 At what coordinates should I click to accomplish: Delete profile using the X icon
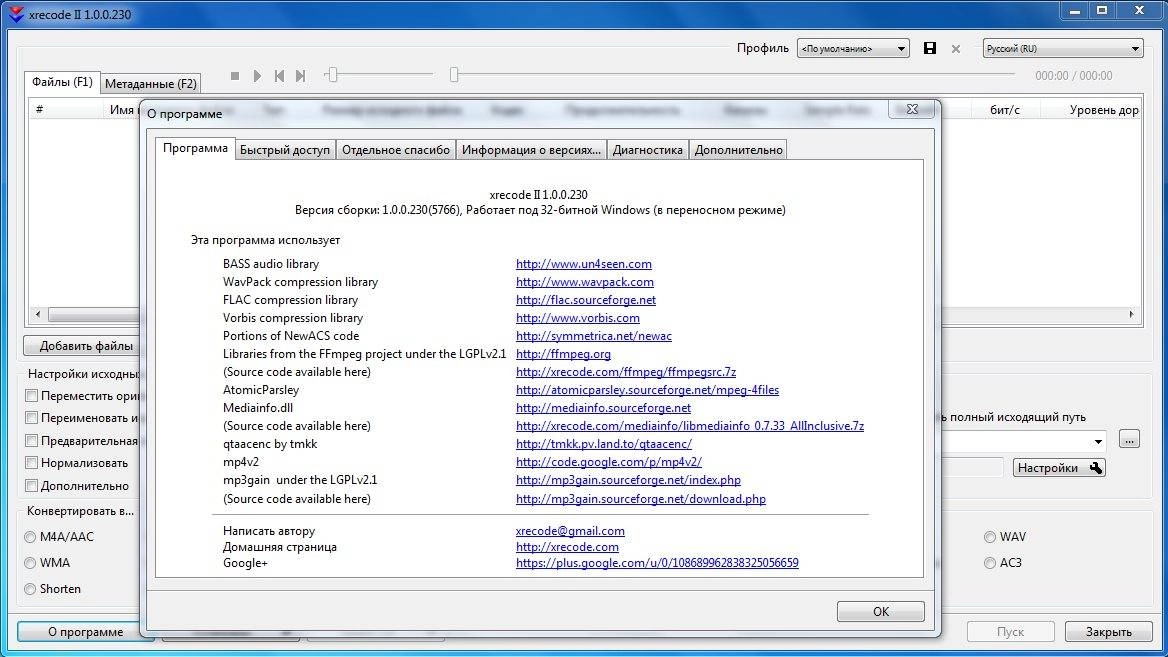(x=956, y=49)
